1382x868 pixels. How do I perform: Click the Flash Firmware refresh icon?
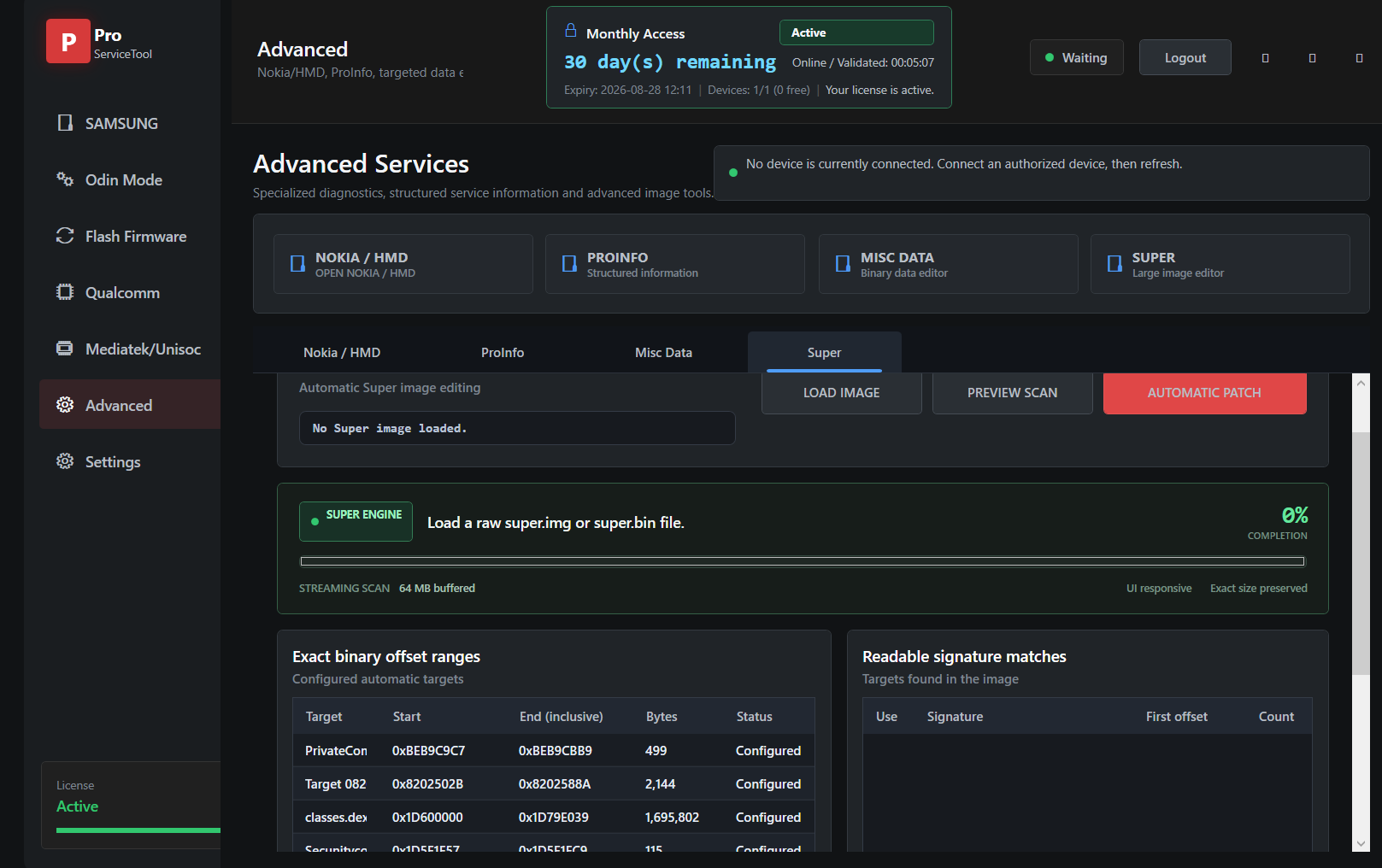point(65,236)
